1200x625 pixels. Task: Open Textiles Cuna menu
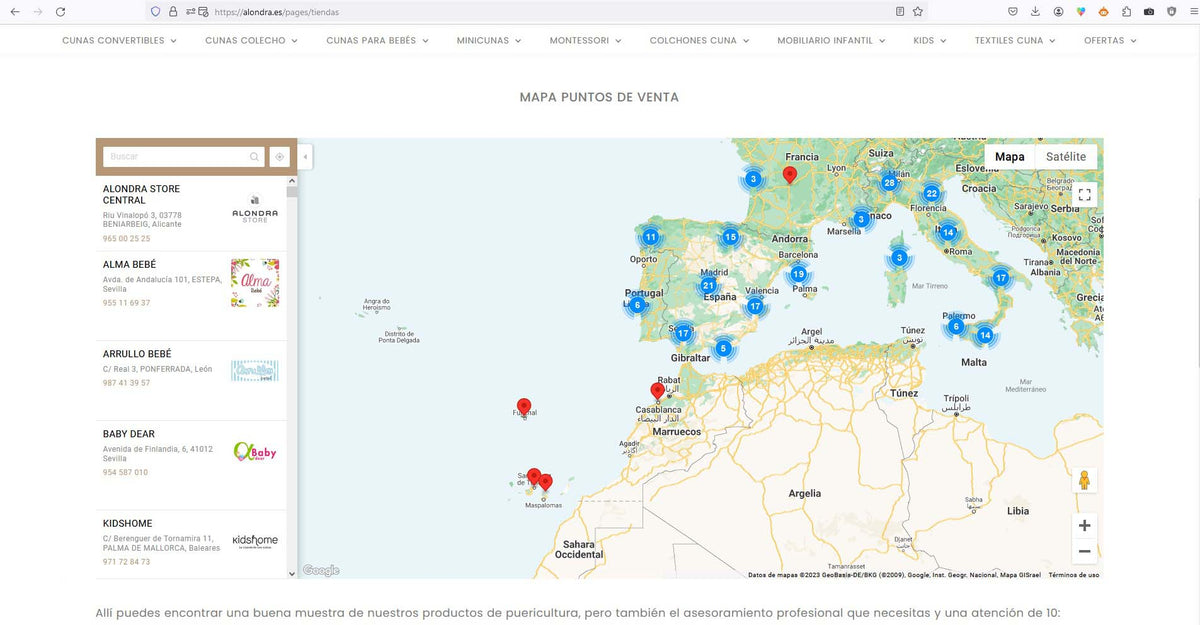tap(1015, 41)
